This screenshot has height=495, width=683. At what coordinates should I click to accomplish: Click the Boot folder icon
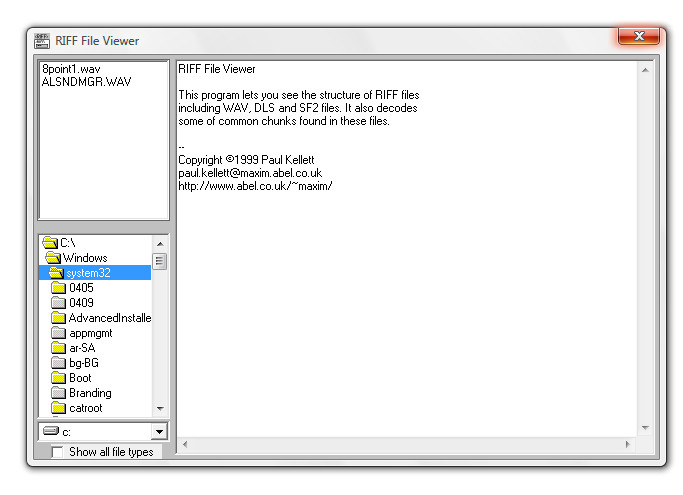click(58, 378)
